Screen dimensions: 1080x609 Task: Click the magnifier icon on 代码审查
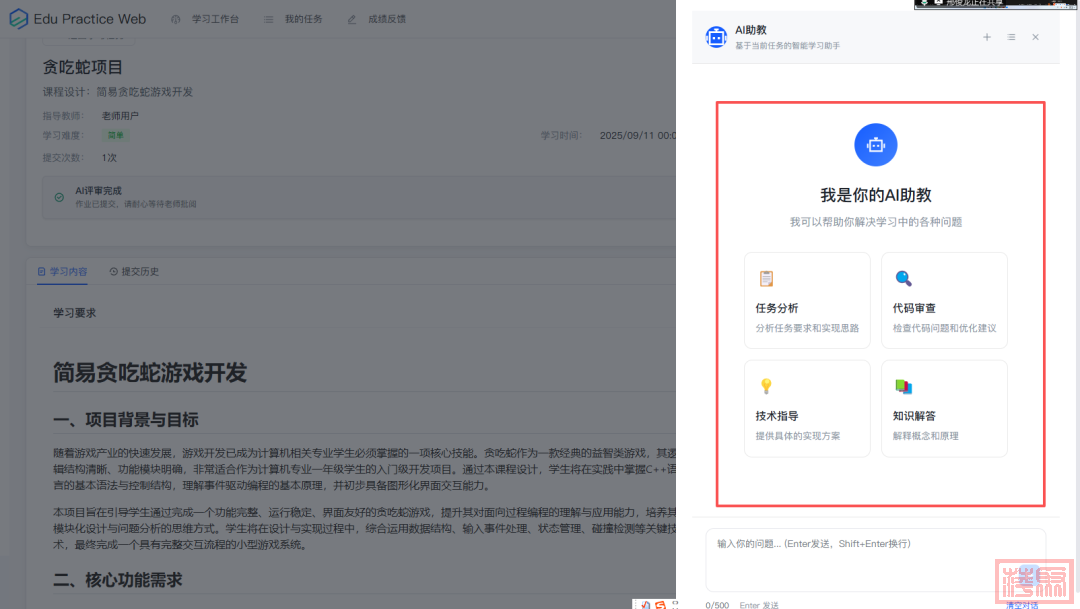point(903,279)
